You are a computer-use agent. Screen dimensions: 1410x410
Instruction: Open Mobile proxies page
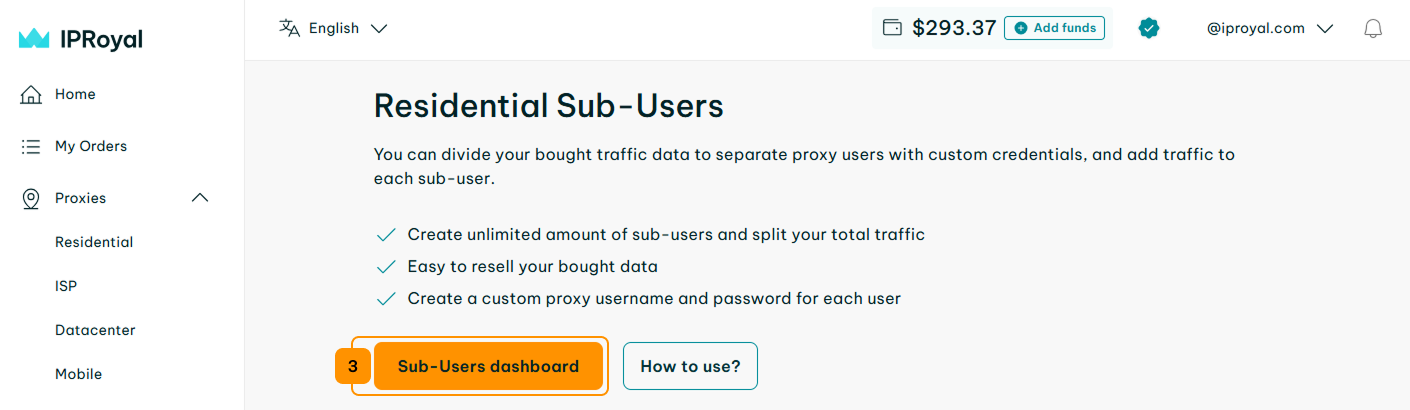coord(79,374)
